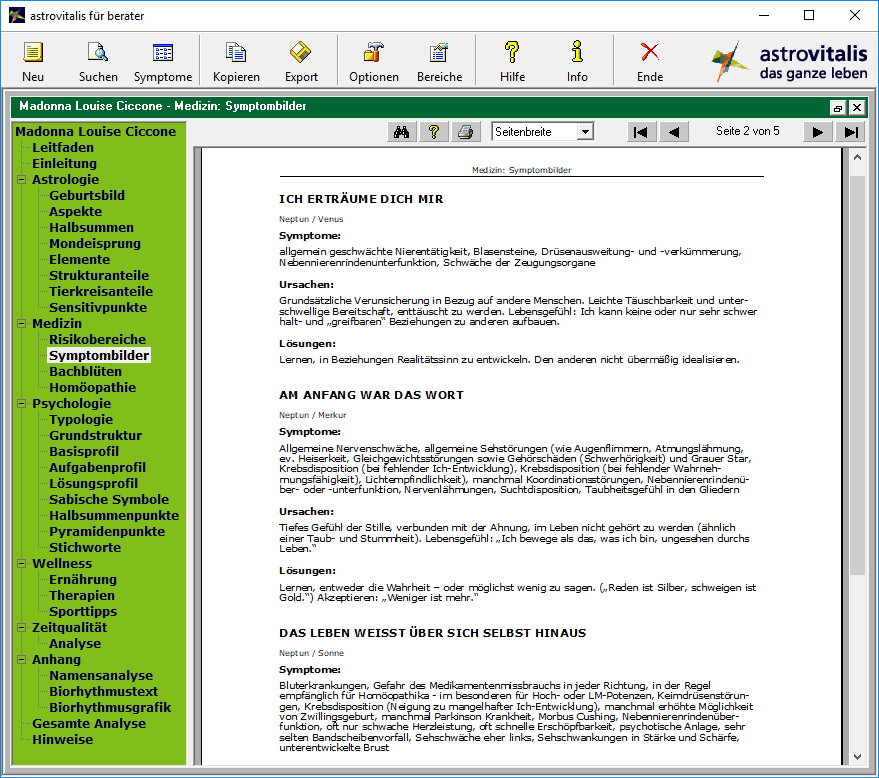Jump to the last page
This screenshot has width=879, height=778.
pos(850,132)
